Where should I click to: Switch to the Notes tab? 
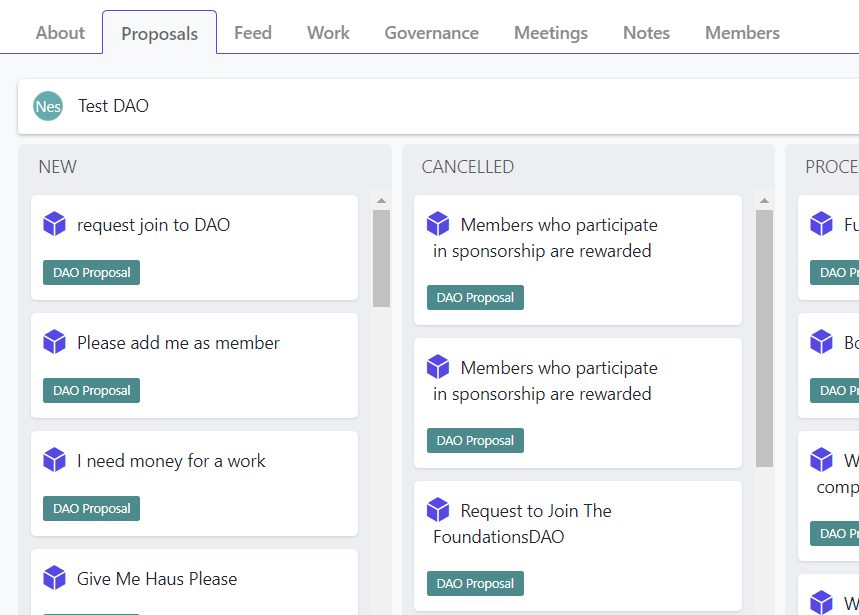[646, 32]
